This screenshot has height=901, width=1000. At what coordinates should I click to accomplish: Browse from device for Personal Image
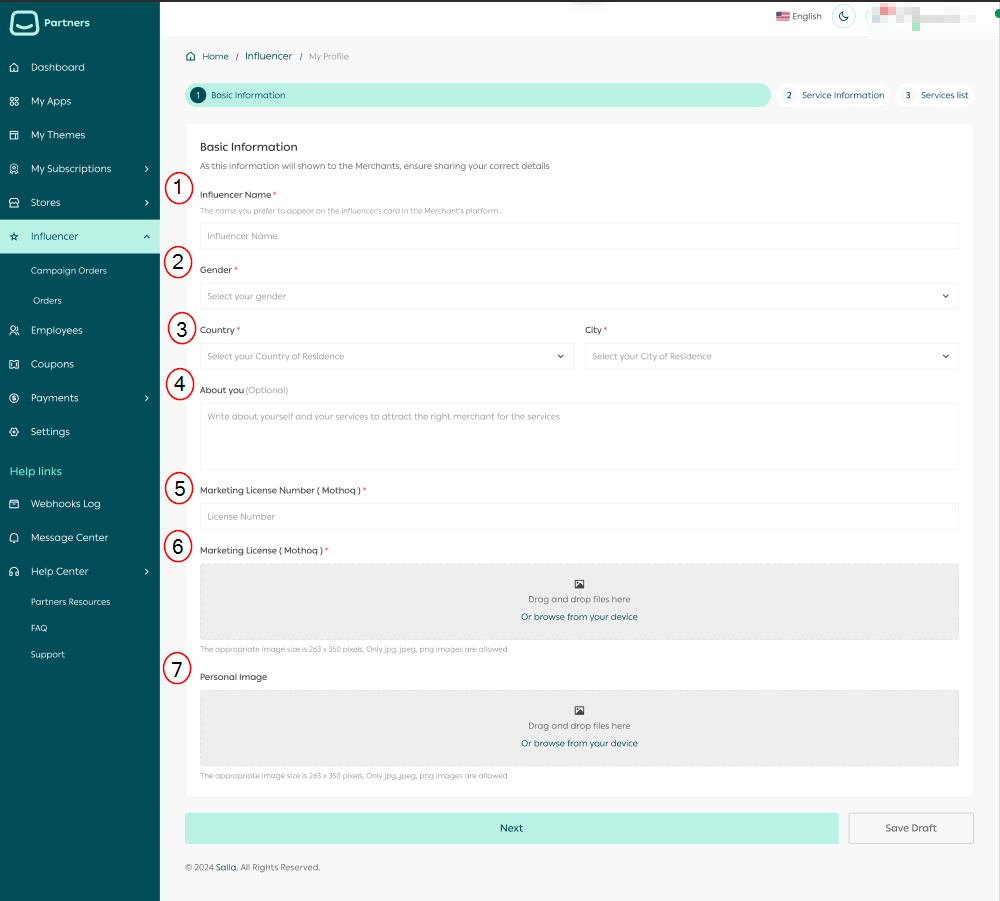coord(579,743)
